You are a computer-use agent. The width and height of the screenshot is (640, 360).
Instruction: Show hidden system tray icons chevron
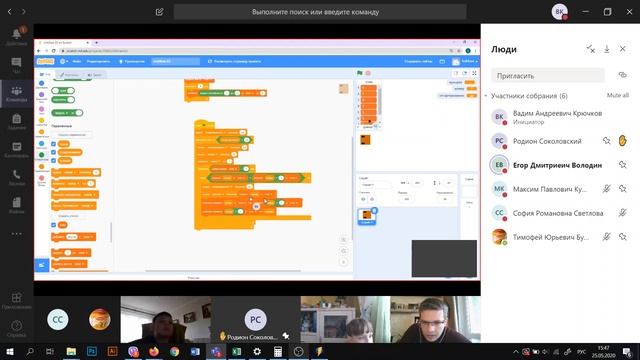(516, 352)
